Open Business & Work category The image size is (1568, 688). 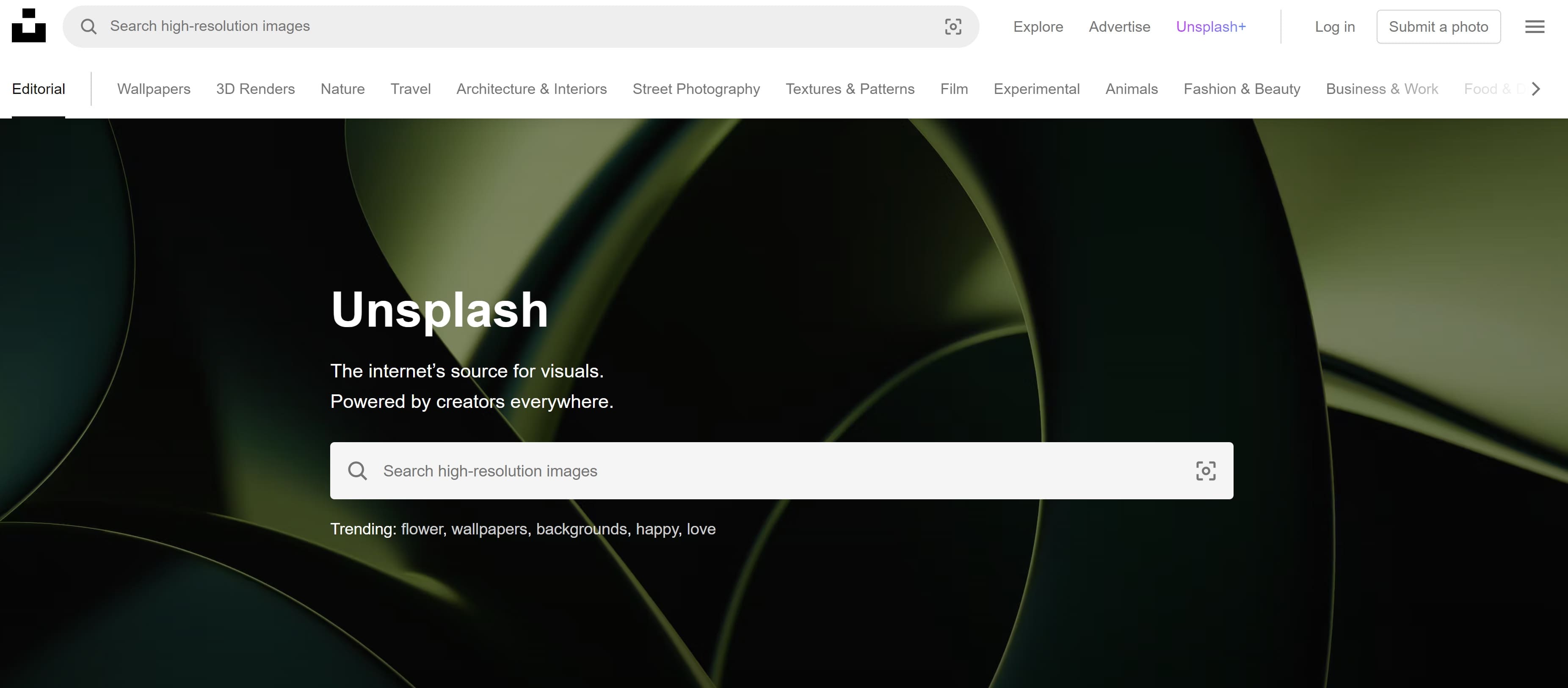(x=1382, y=89)
